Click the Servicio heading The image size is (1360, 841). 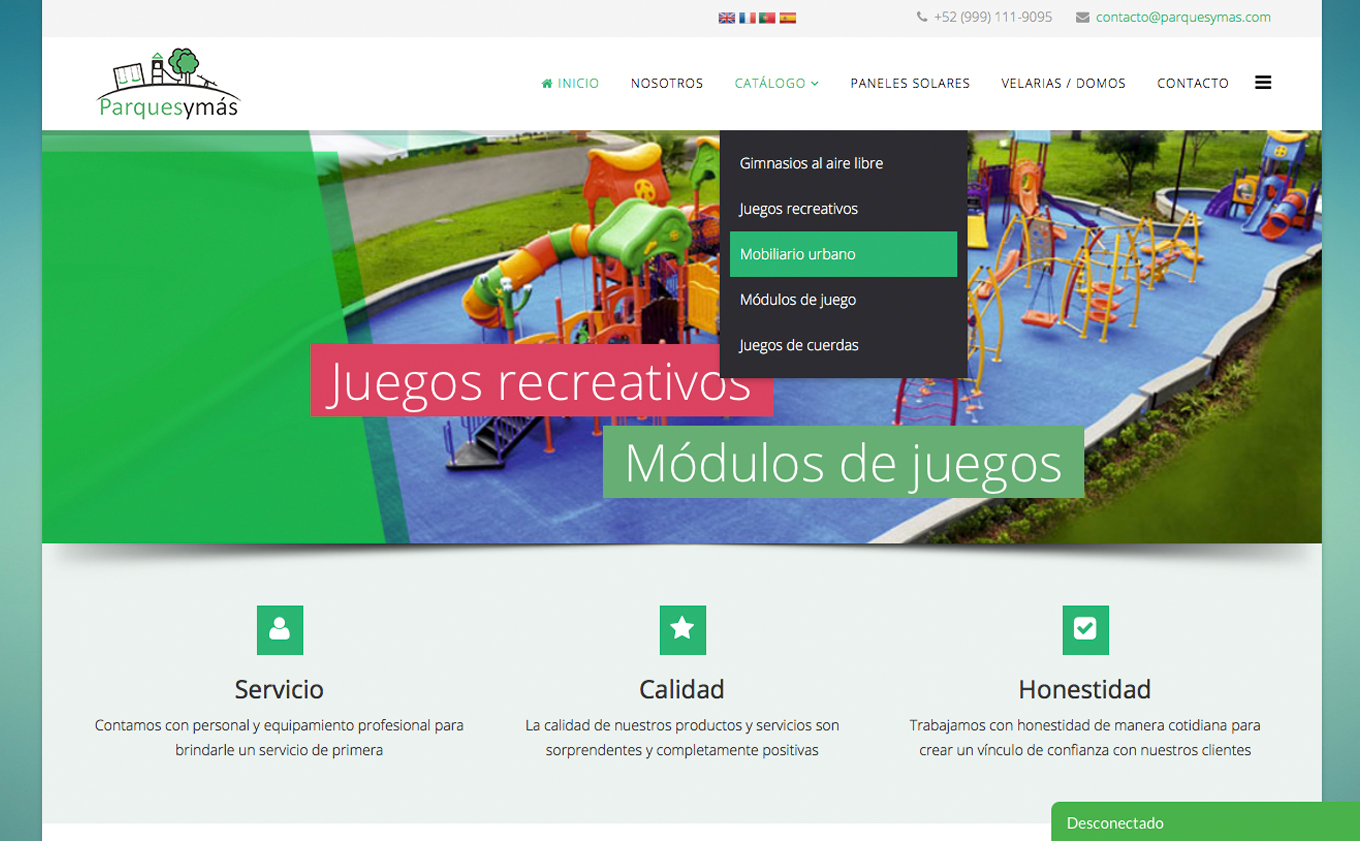coord(279,689)
